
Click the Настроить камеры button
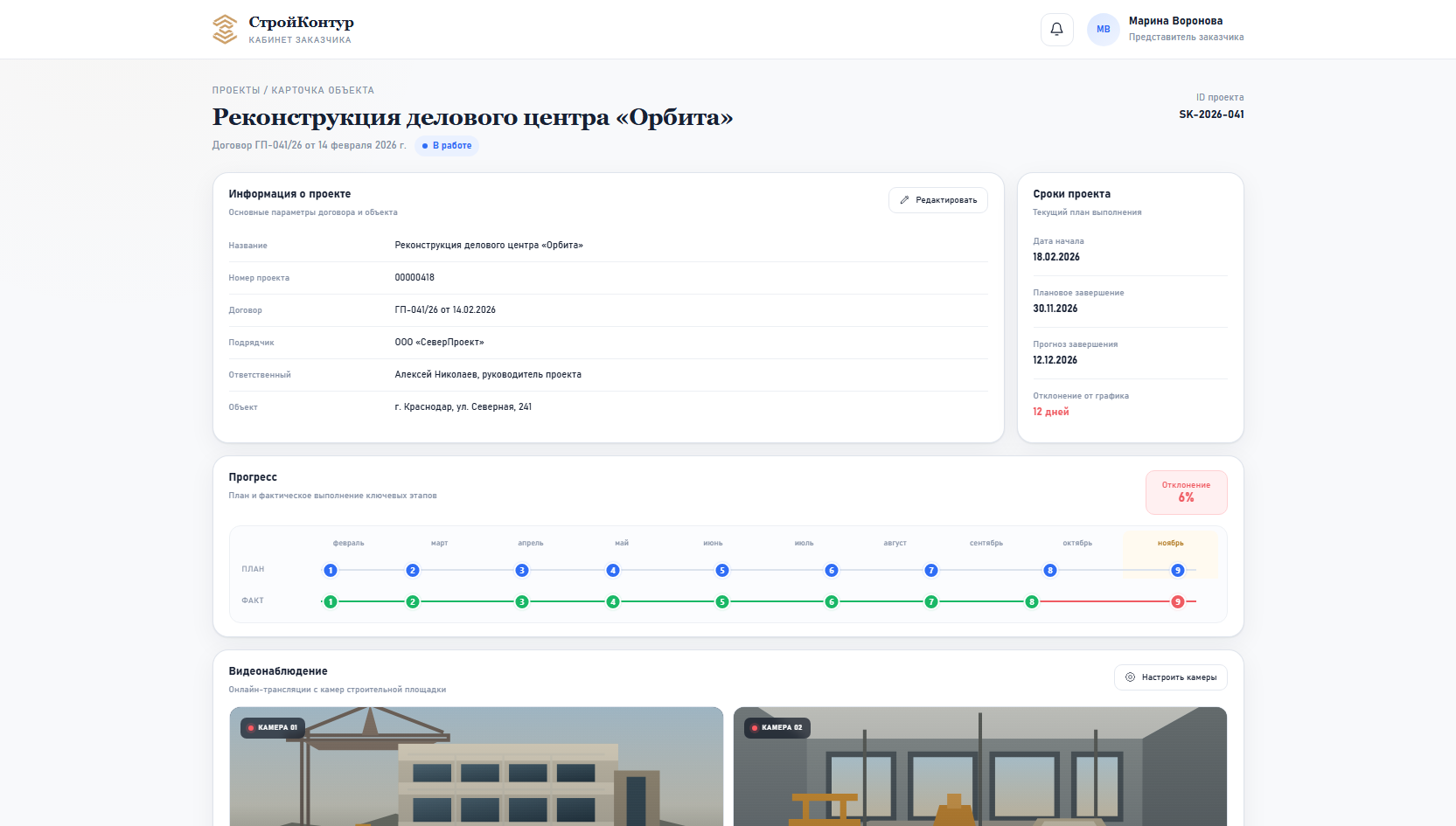pos(1171,677)
